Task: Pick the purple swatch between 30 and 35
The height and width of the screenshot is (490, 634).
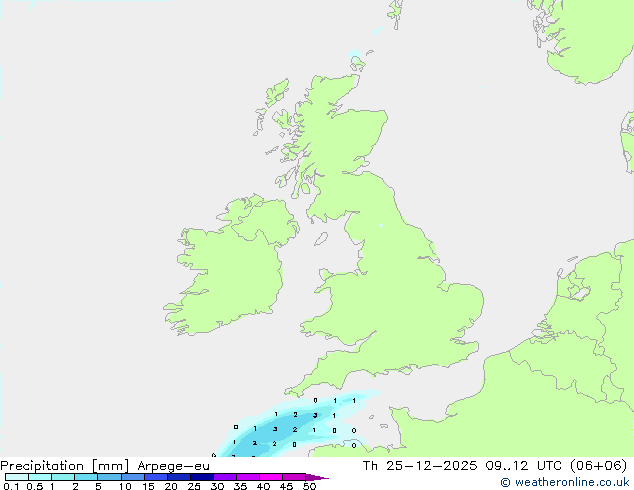Action: tap(225, 477)
